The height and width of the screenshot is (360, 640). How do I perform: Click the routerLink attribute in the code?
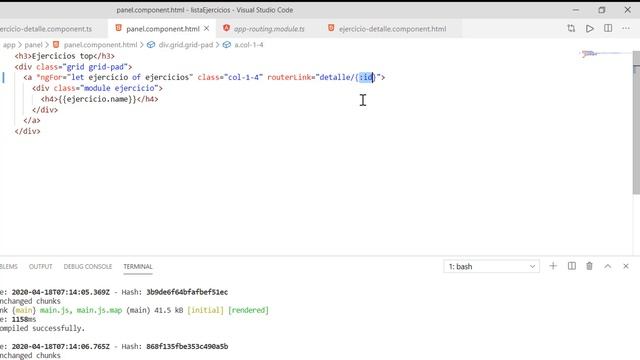pos(289,77)
